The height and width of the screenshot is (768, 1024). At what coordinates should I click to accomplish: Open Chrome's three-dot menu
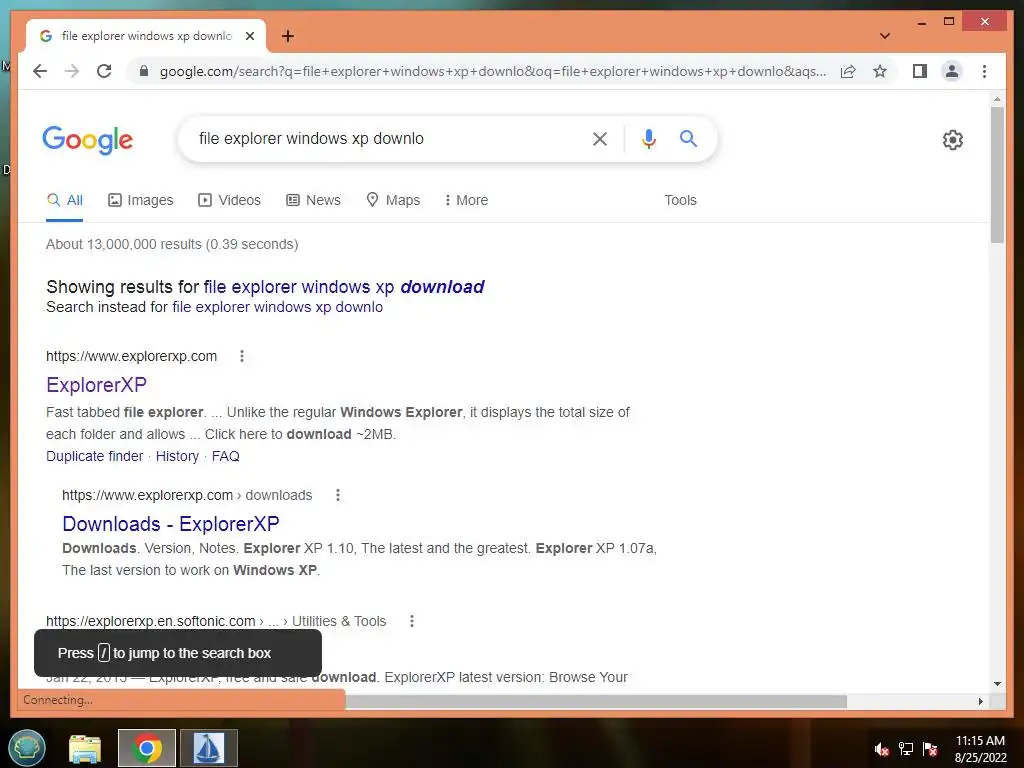coord(984,71)
